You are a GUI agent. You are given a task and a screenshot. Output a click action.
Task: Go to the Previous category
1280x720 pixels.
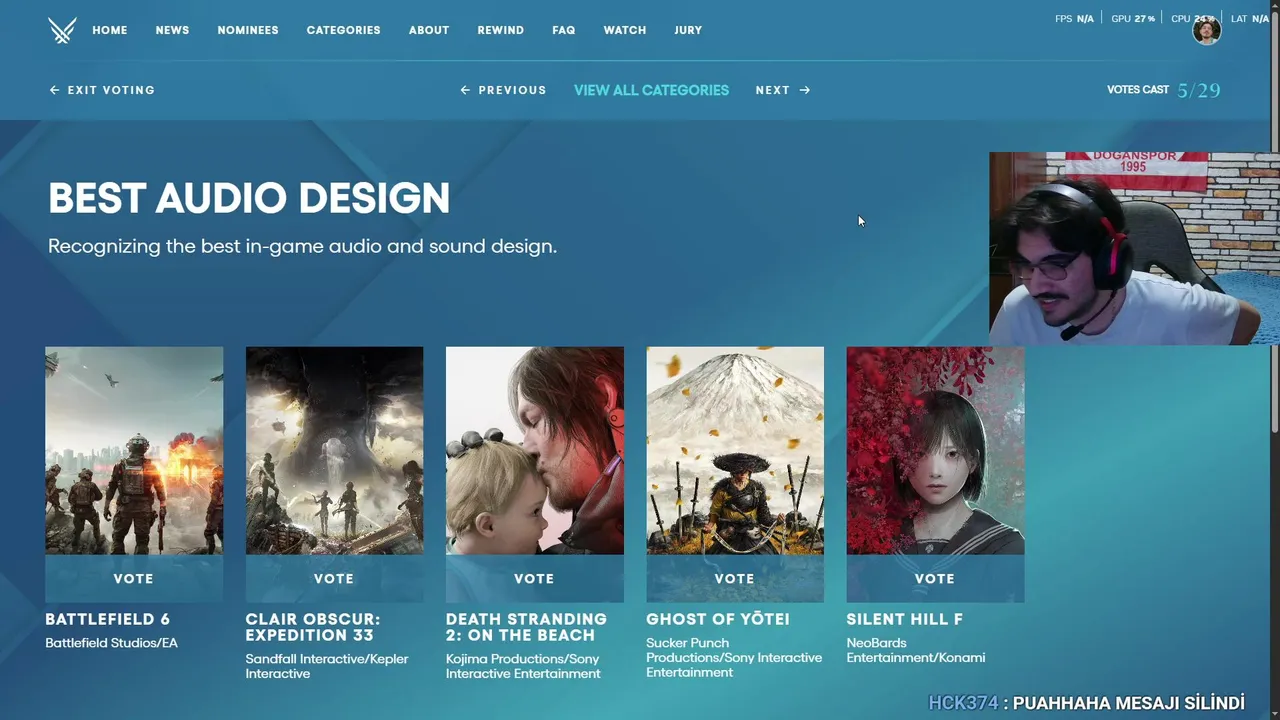[x=503, y=90]
